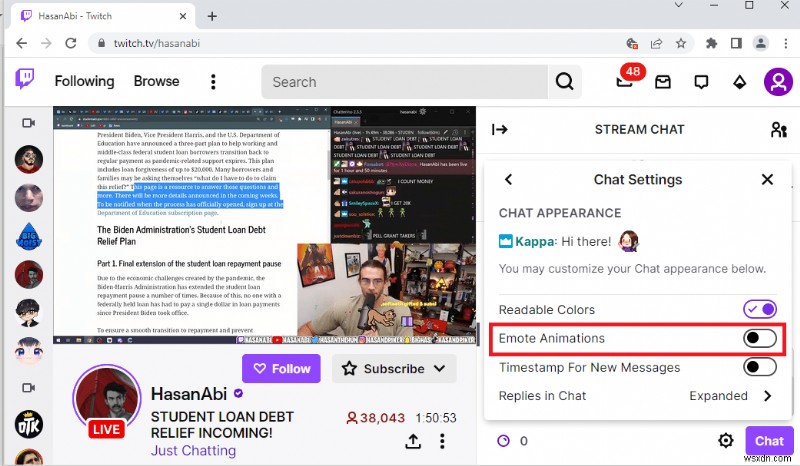Click the share page icon in address bar

[656, 43]
